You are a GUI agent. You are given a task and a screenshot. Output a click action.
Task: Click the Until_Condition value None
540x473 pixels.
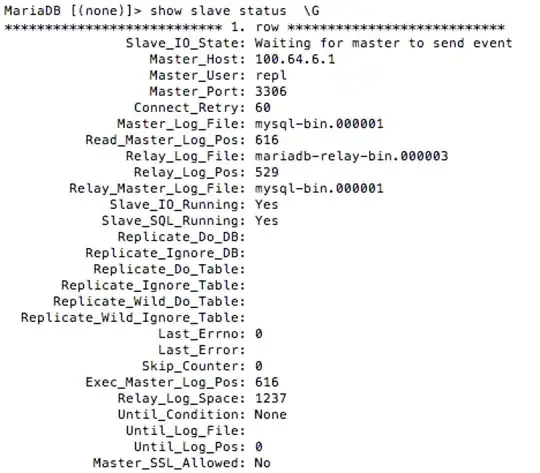click(270, 414)
